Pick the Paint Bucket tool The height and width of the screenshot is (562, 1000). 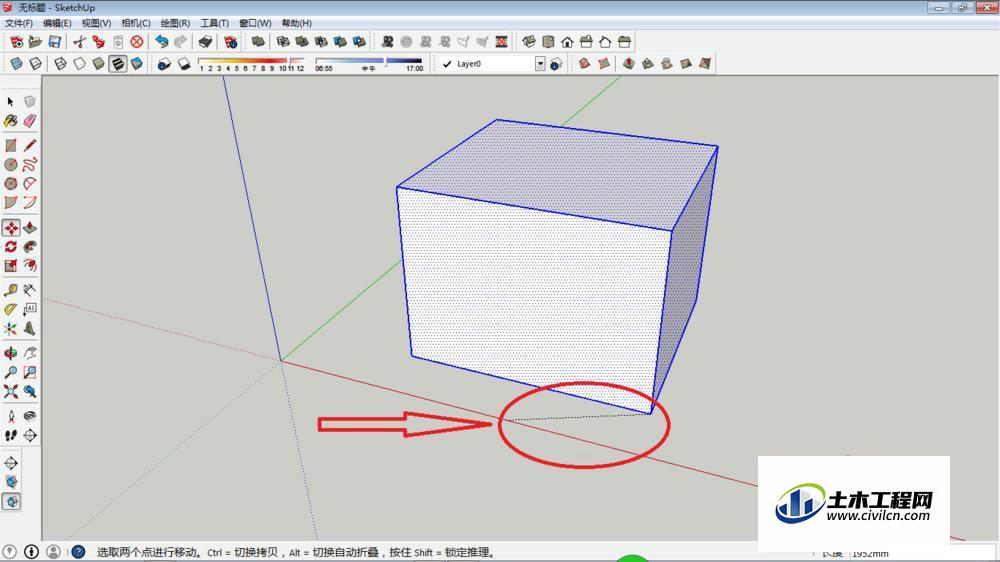[x=10, y=121]
